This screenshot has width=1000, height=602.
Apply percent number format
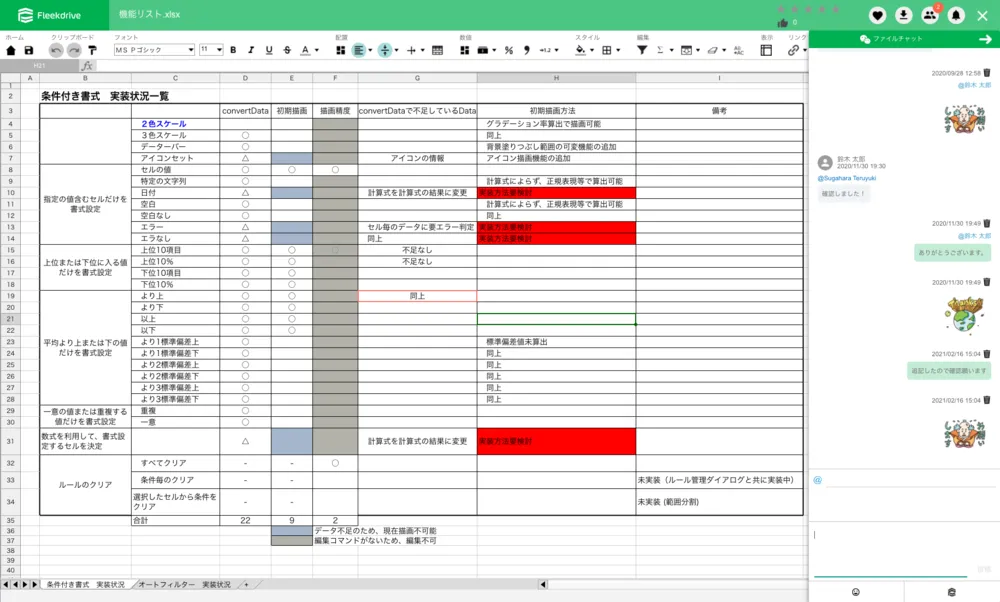tap(509, 50)
